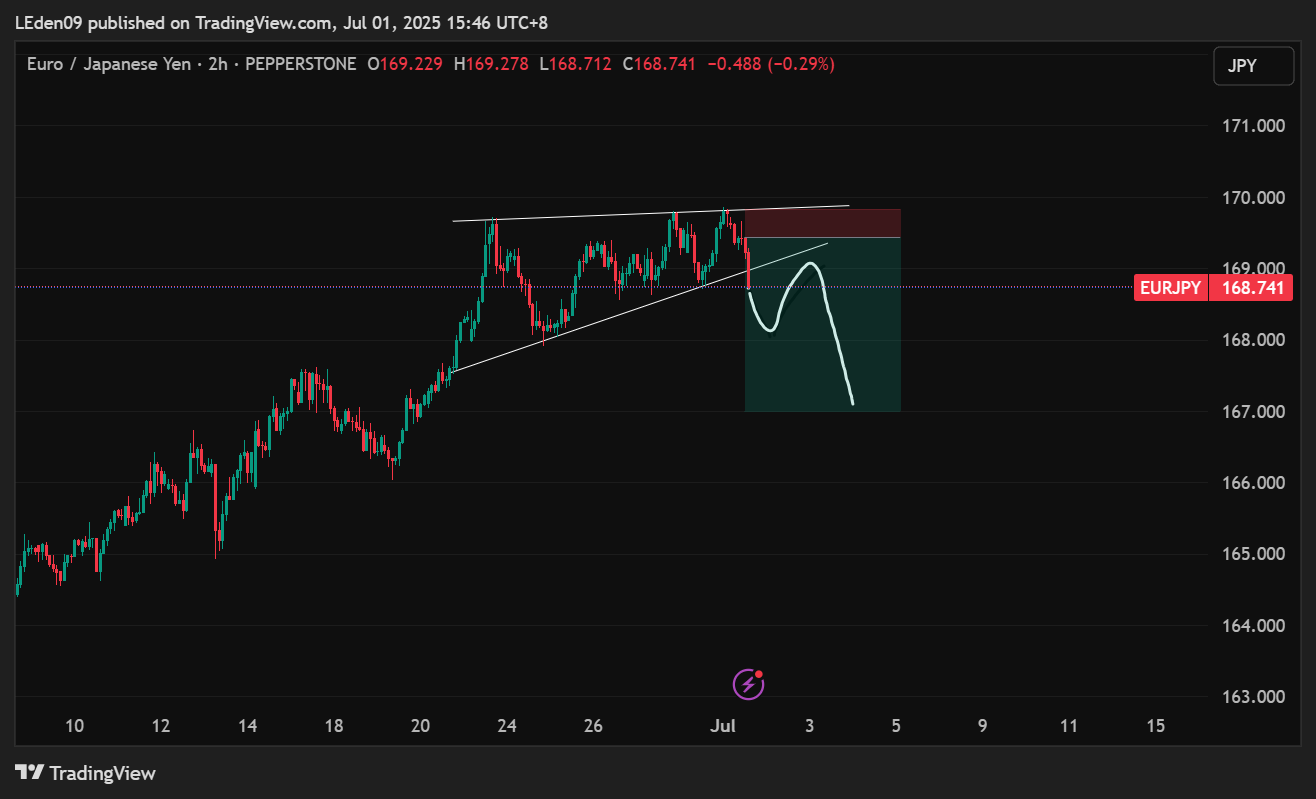This screenshot has height=799, width=1316.
Task: Click the 166.000 price axis label
Action: 1252,483
